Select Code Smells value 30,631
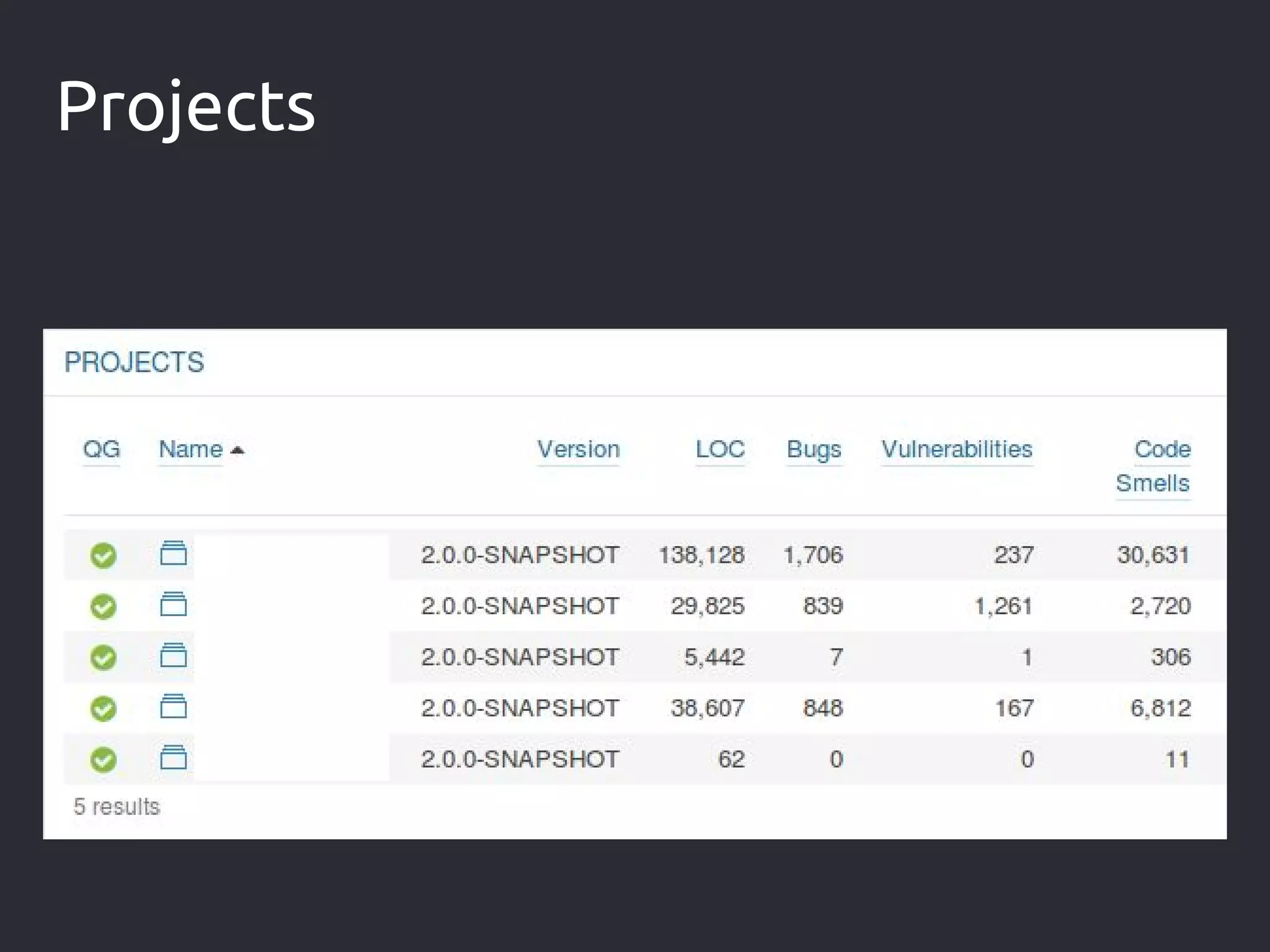This screenshot has height=952, width=1270. coord(1153,555)
